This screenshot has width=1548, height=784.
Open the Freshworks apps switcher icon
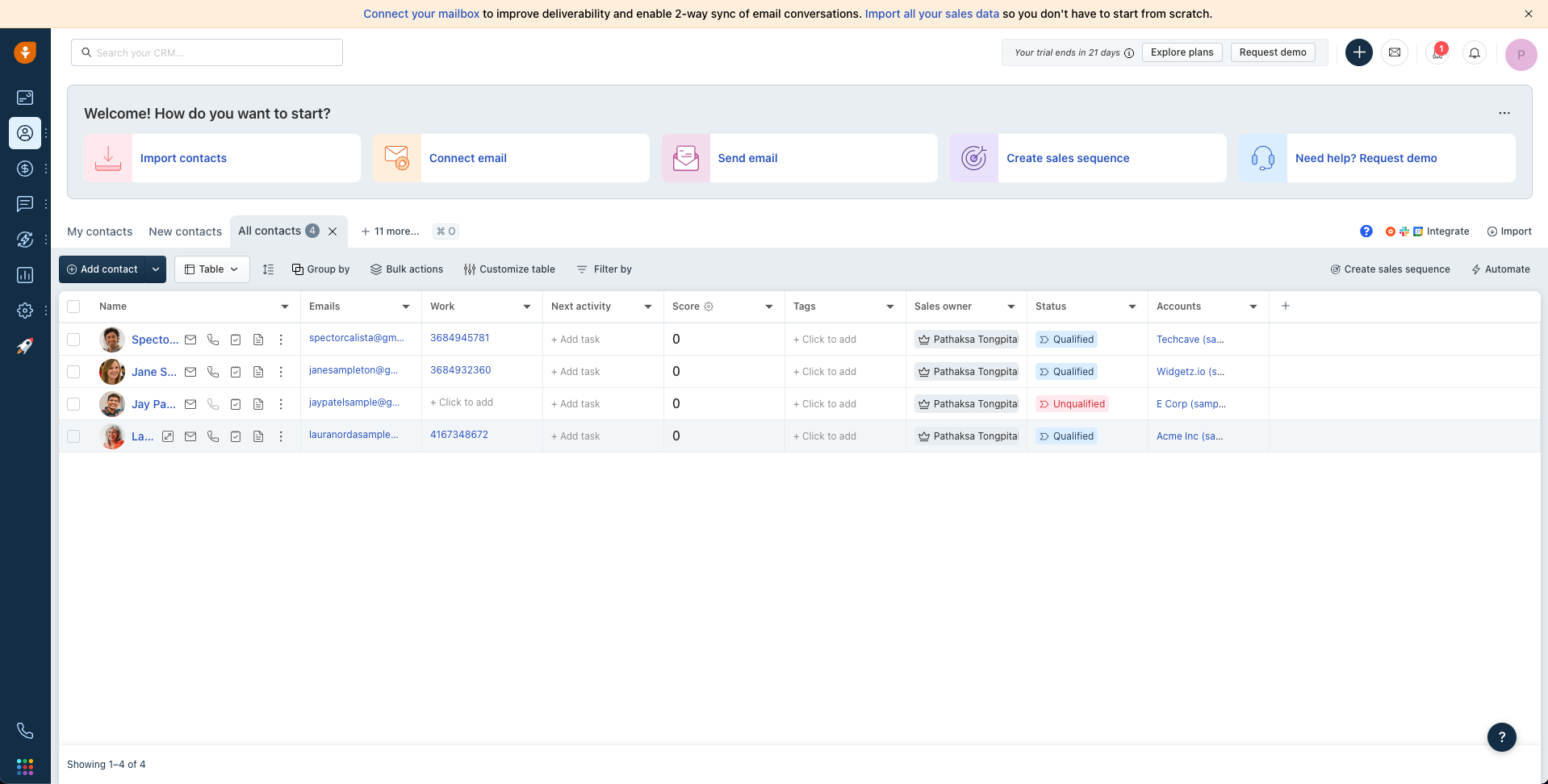25,767
